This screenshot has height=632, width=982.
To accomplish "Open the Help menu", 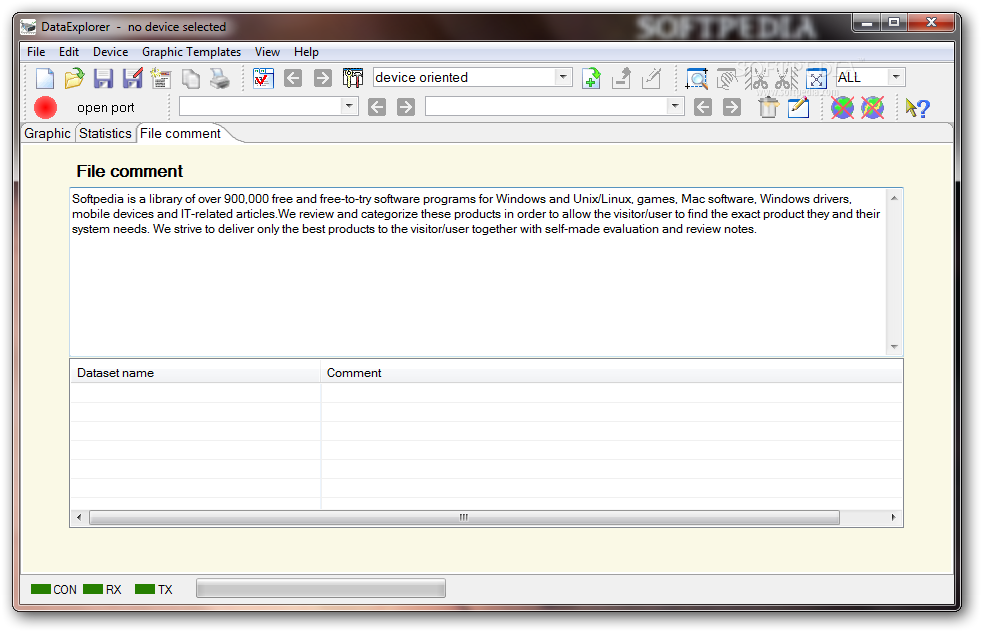I will coord(306,52).
